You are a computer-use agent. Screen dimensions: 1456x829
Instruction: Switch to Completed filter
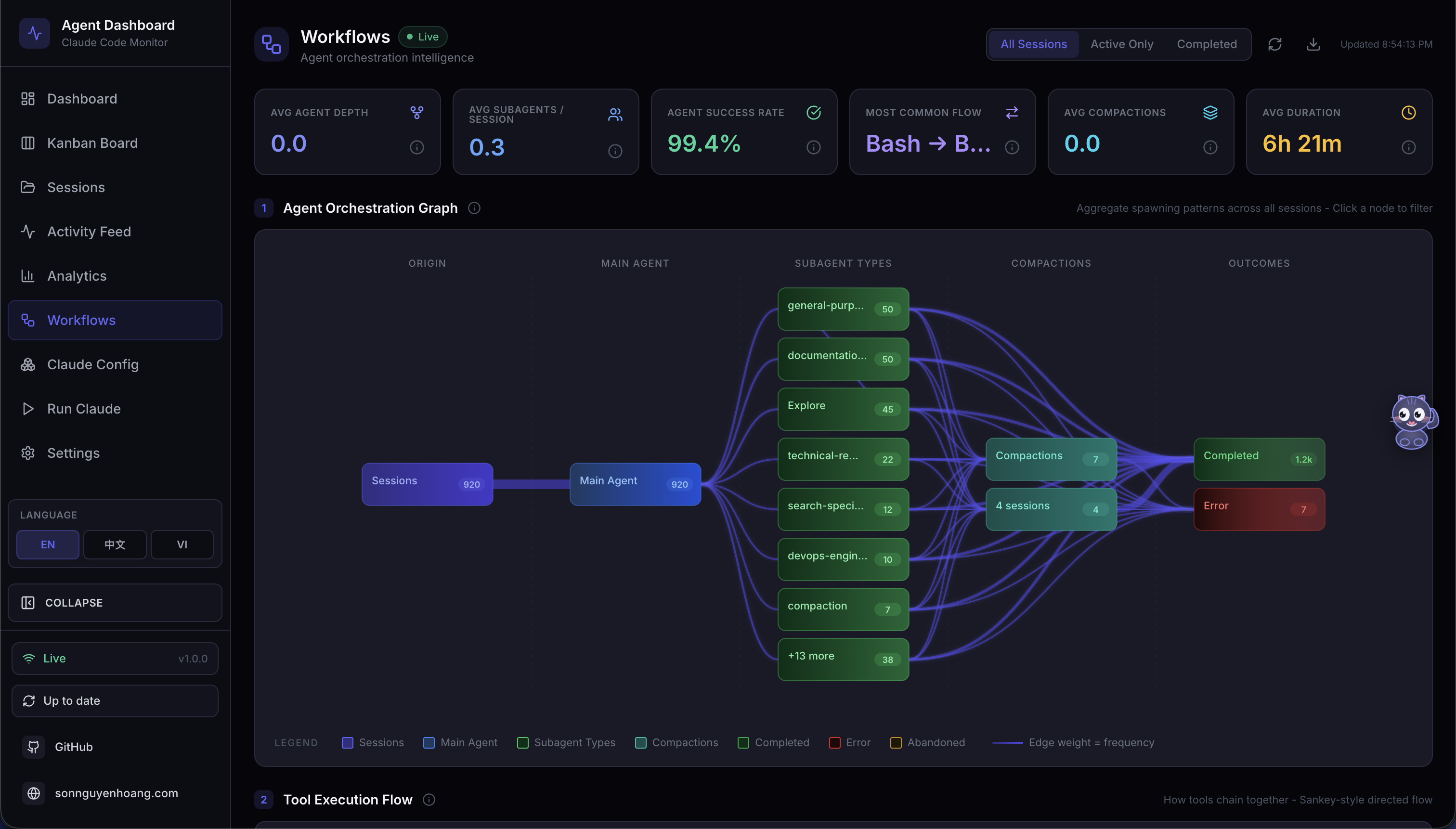[1207, 44]
